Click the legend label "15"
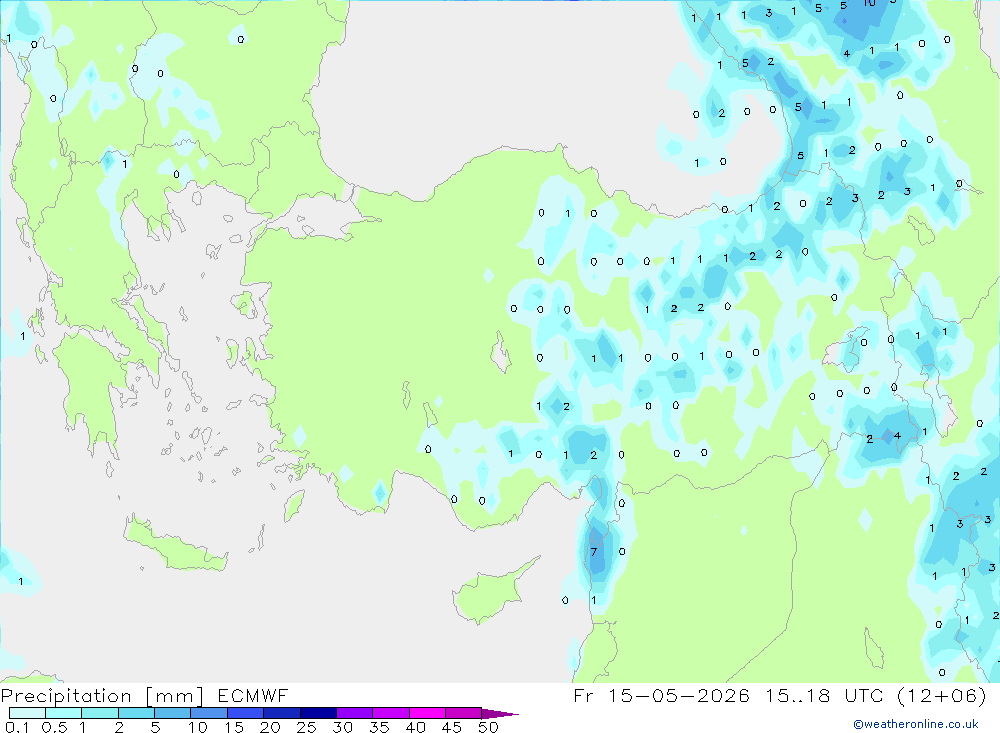Image resolution: width=1000 pixels, height=733 pixels. point(234,727)
